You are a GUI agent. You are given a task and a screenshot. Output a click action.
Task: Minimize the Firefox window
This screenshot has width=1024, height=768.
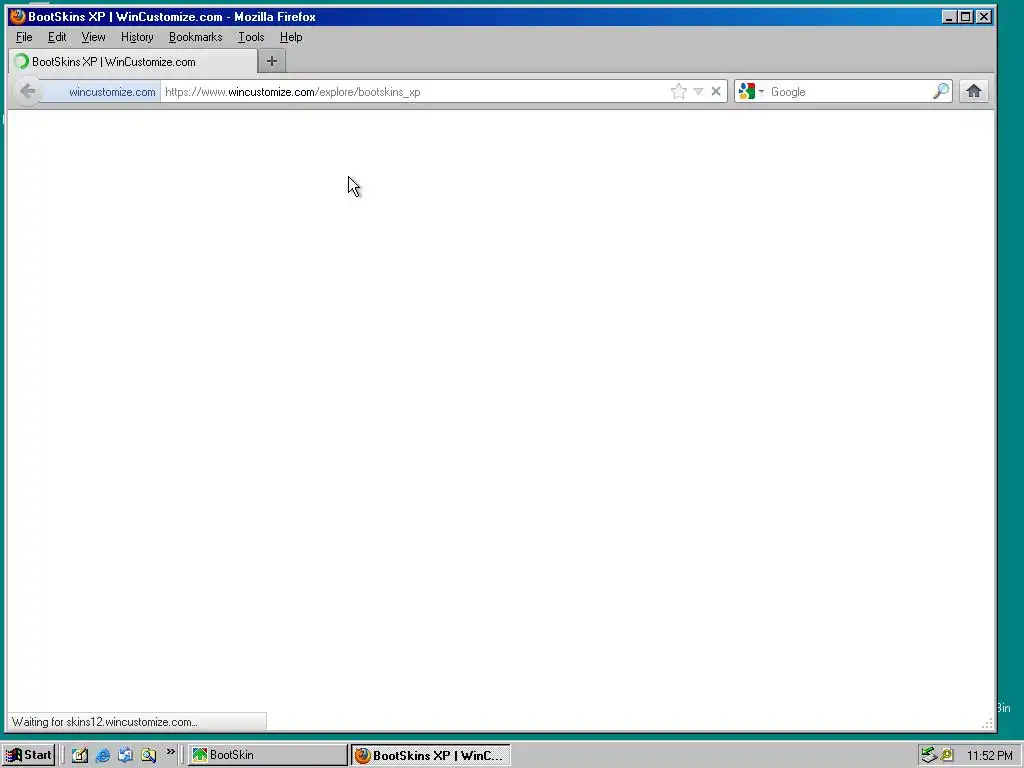coord(949,17)
